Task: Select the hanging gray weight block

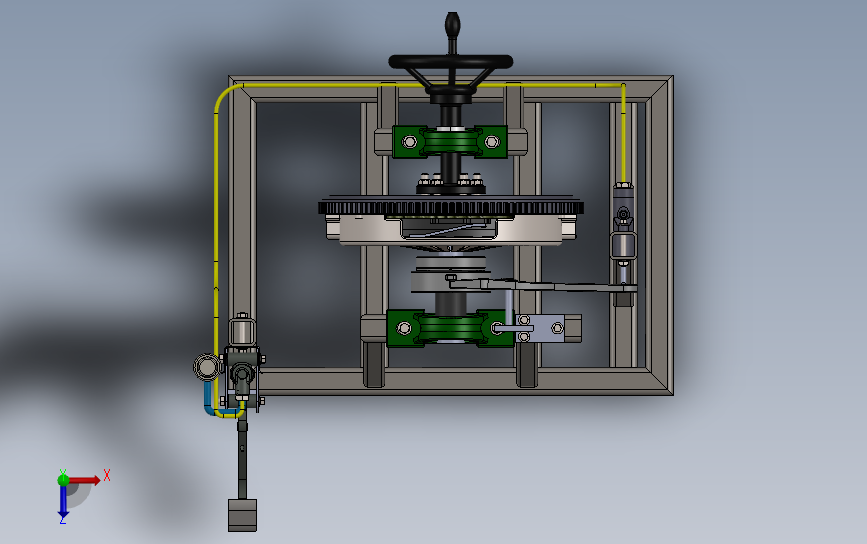Action: [x=242, y=515]
